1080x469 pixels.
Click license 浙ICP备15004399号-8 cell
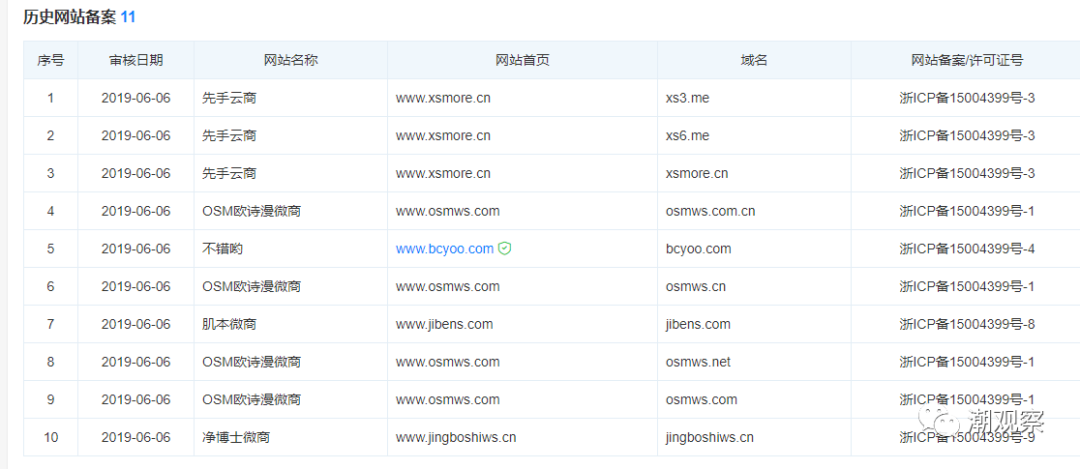pos(966,324)
